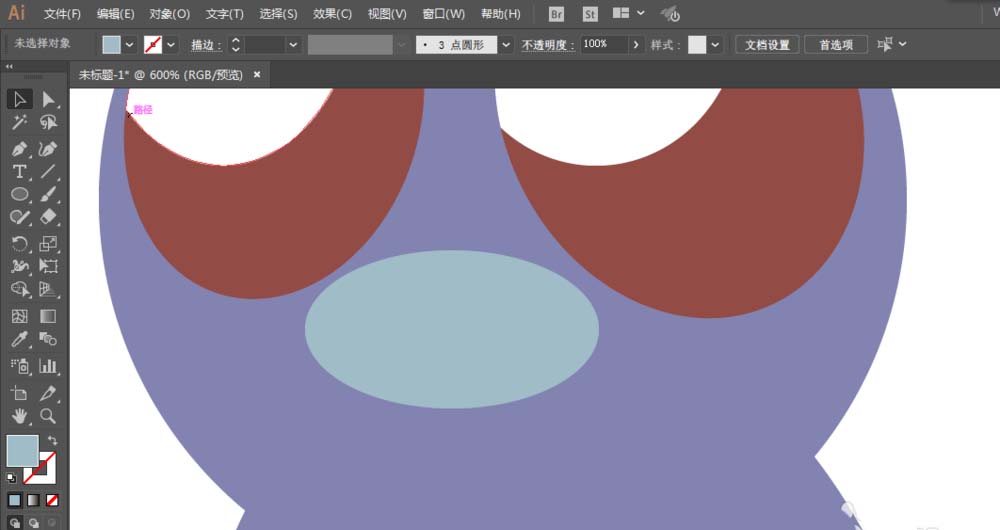Screen dimensions: 1000x530
Task: Set paint mode to None
Action: pos(52,500)
